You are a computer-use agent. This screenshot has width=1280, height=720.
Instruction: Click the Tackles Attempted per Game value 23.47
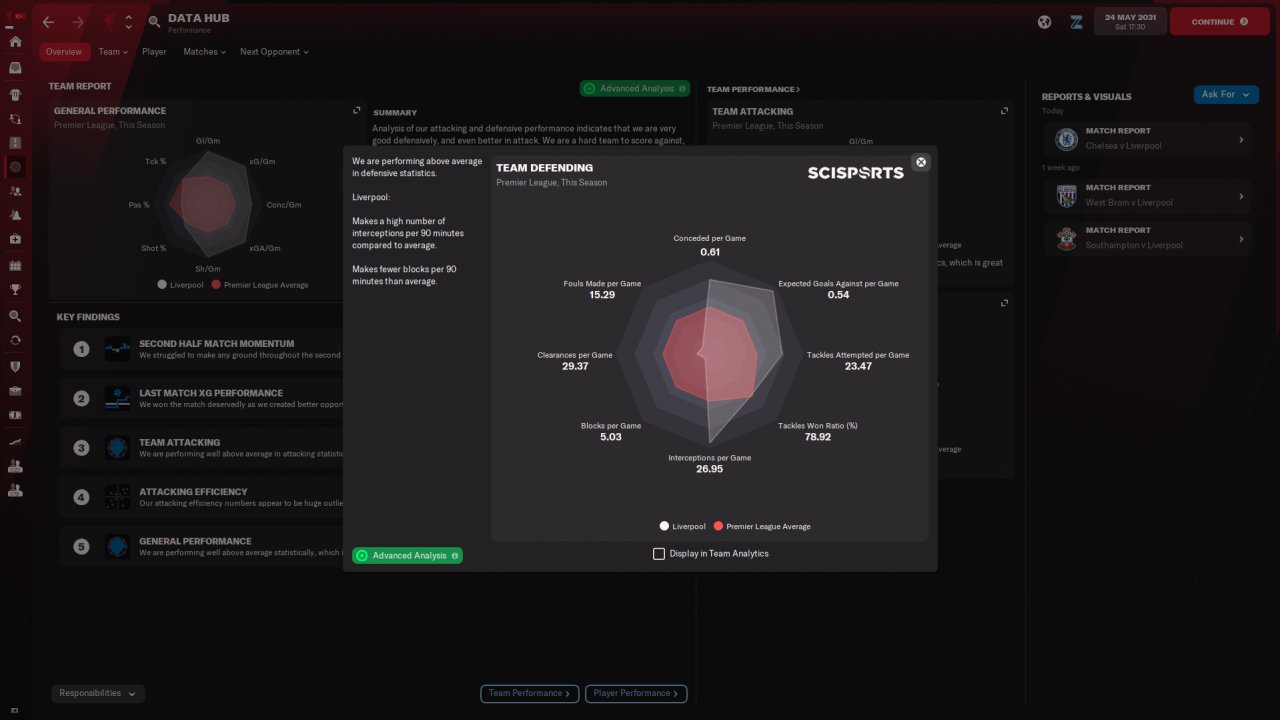[x=858, y=366]
